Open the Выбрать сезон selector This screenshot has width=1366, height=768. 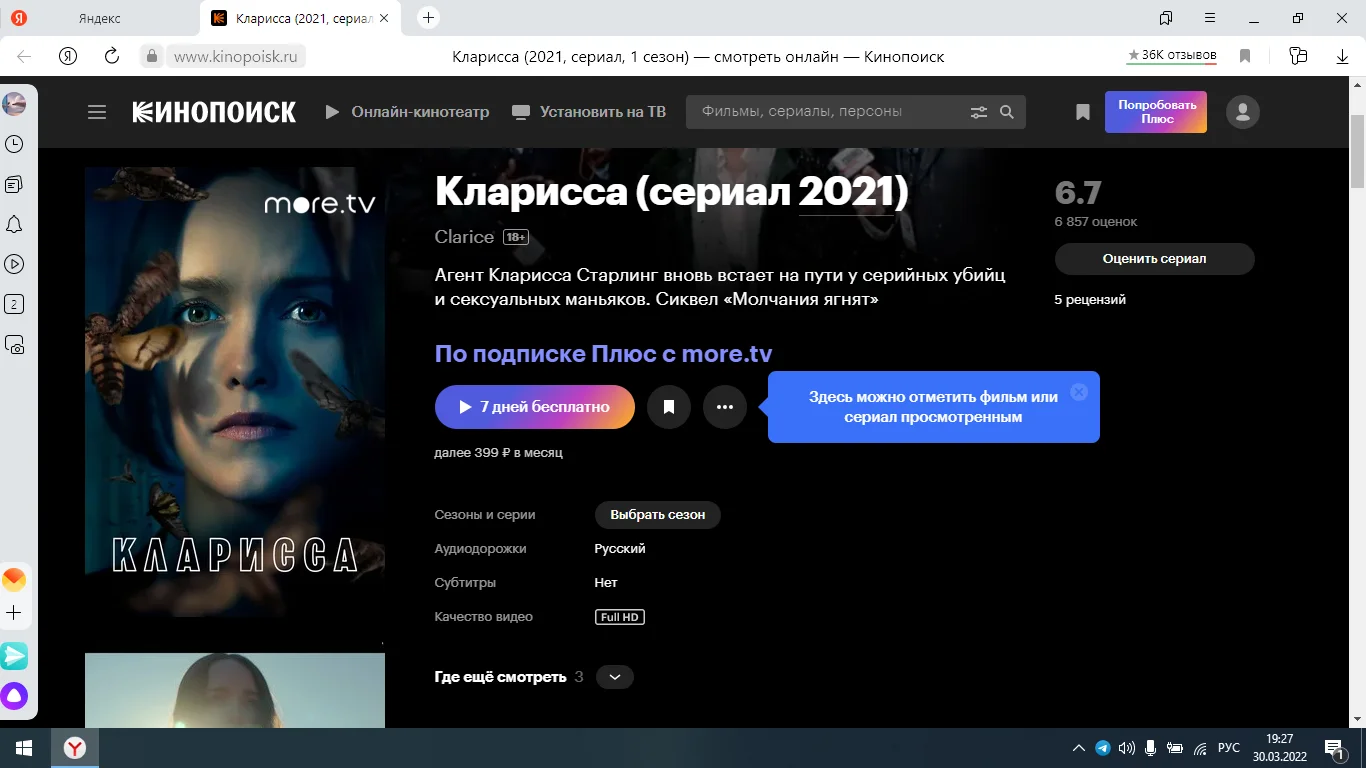pos(657,515)
